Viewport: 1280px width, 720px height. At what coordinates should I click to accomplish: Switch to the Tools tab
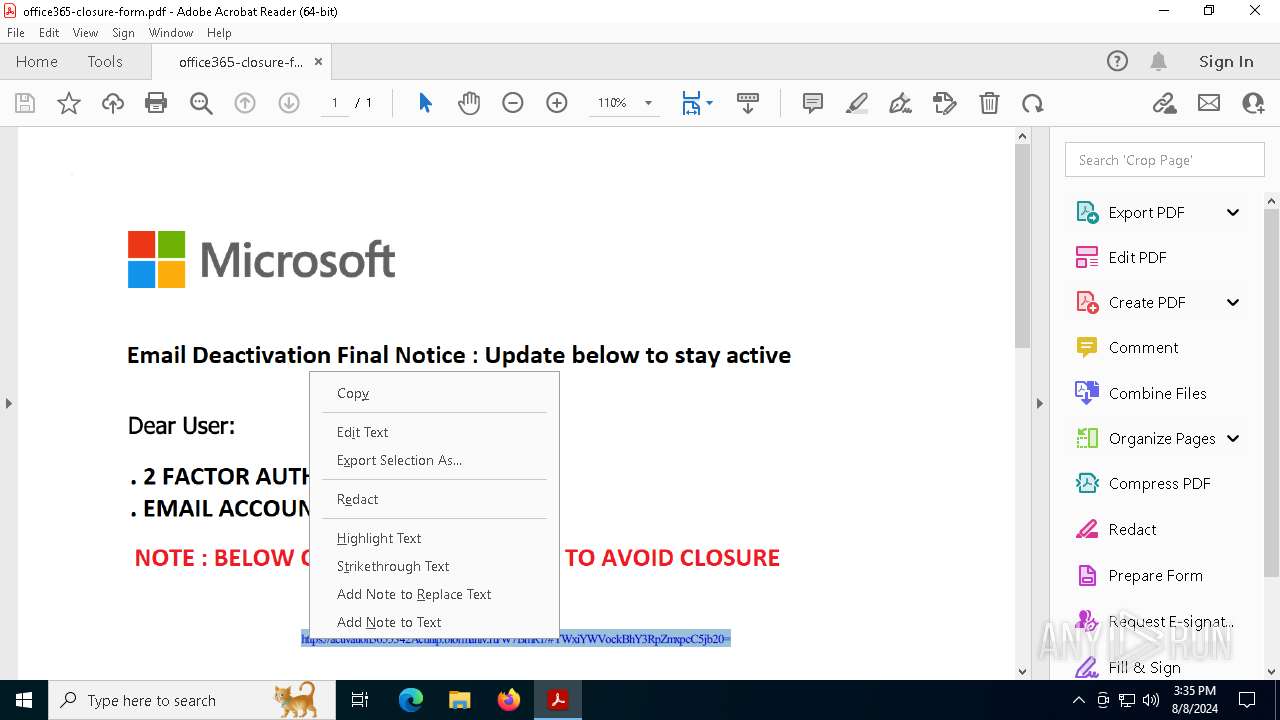point(105,61)
